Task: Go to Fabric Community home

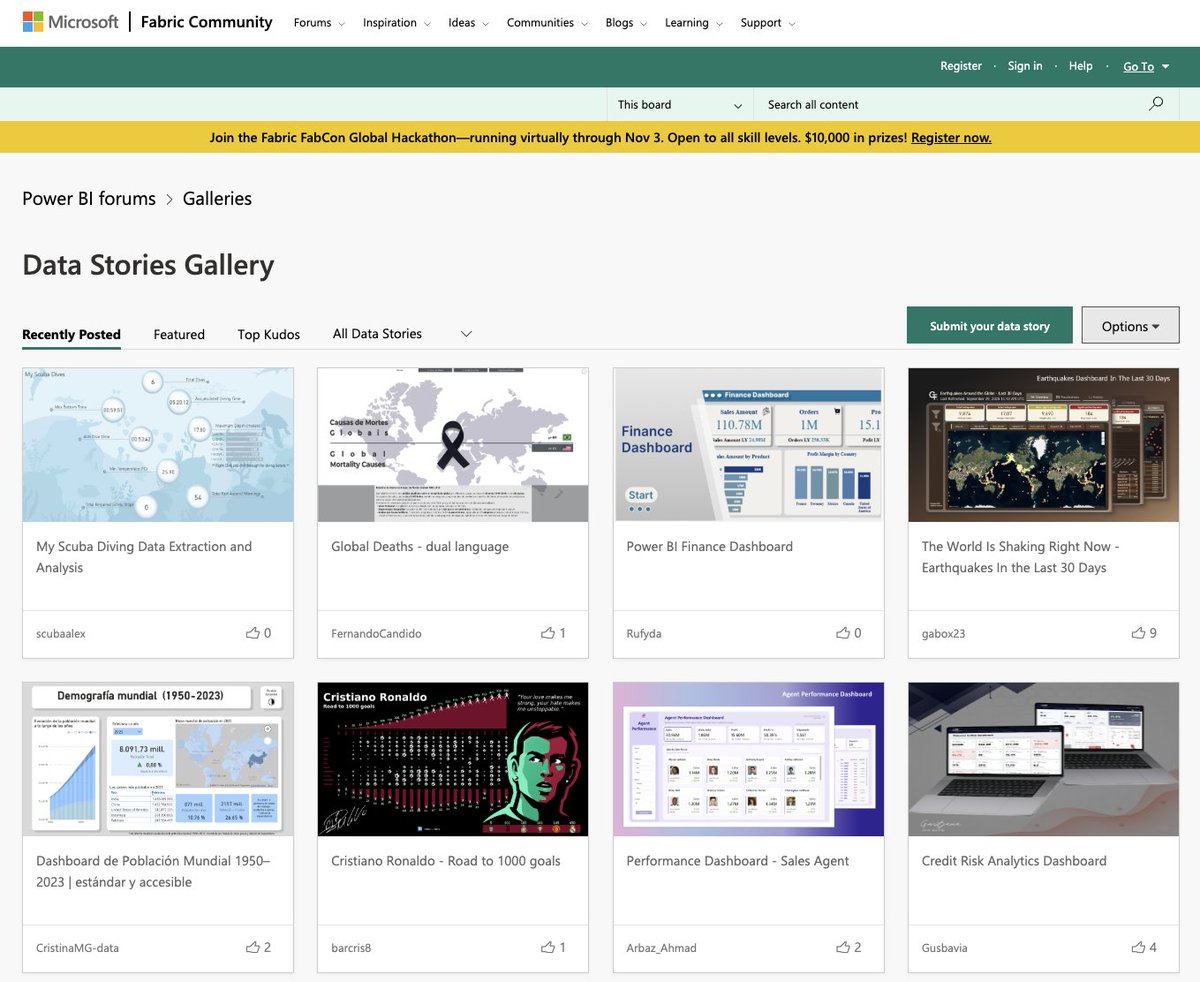Action: [x=207, y=22]
